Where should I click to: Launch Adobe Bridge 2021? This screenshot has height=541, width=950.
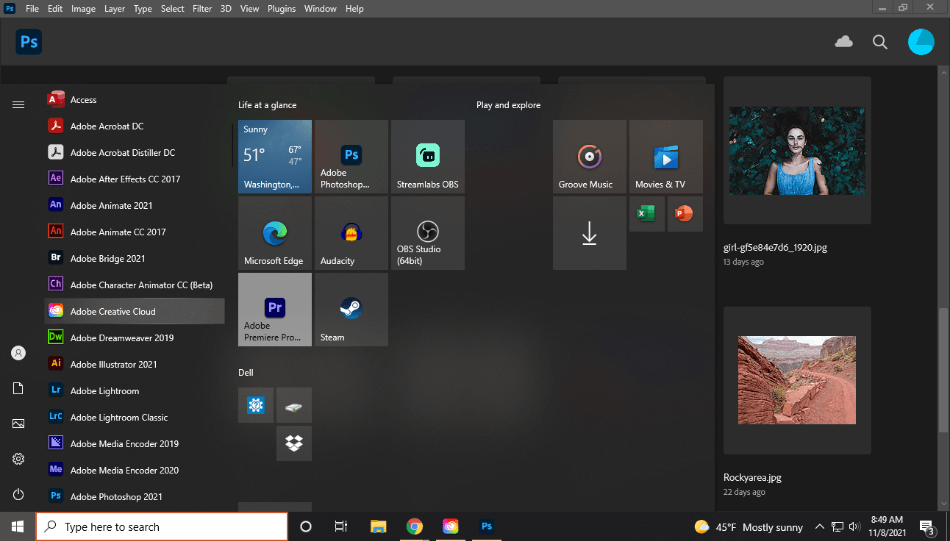click(135, 258)
